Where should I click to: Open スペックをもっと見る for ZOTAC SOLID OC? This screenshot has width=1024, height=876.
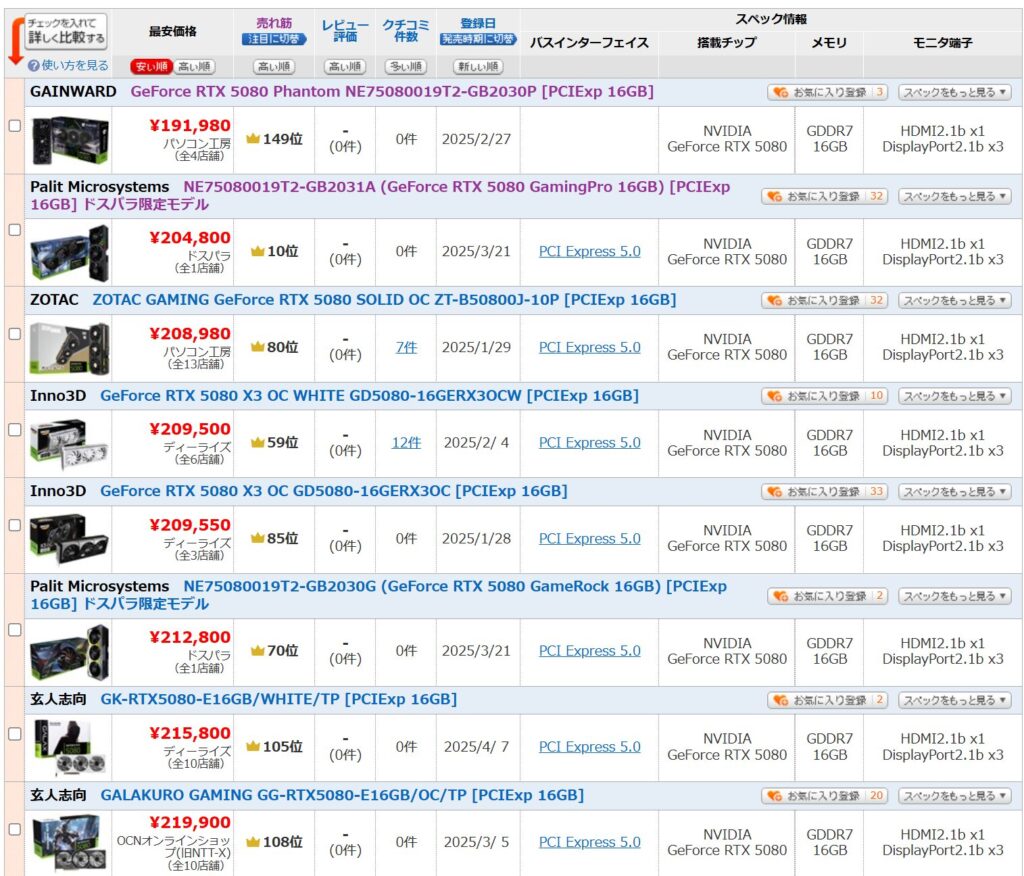pos(954,300)
